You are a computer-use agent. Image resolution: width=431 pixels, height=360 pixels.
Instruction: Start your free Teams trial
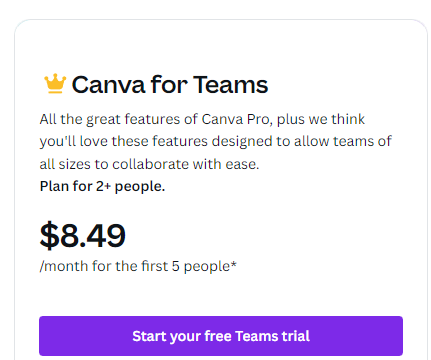221,336
